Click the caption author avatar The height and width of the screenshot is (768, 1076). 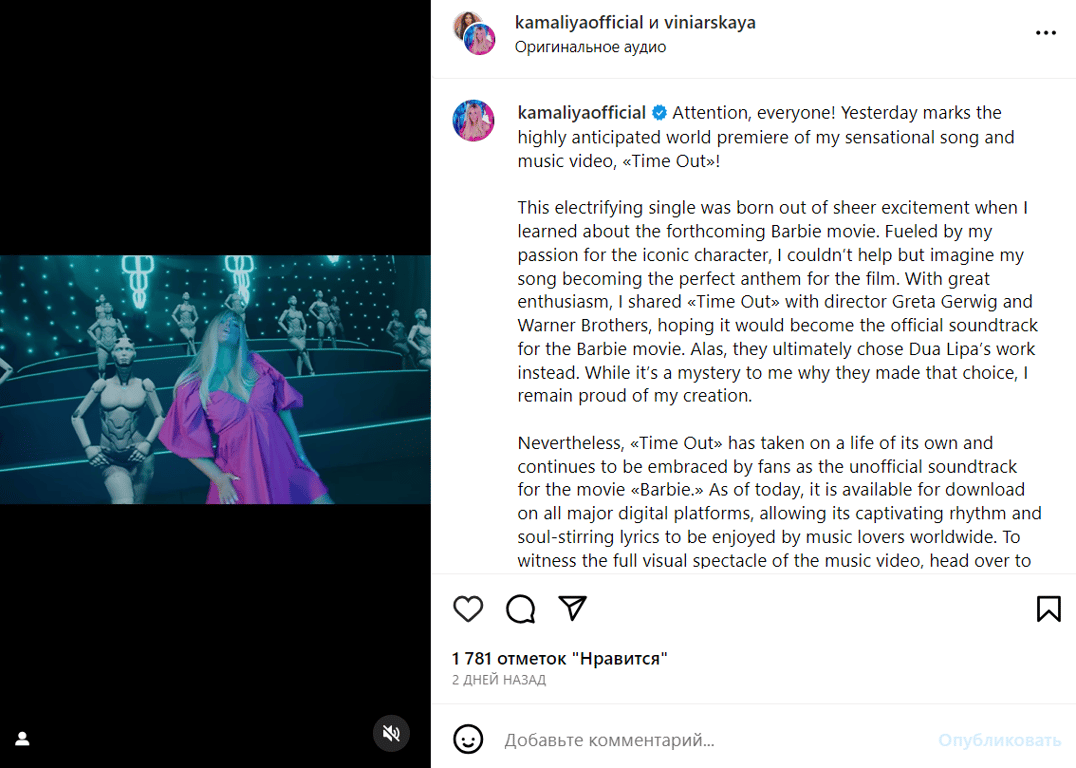pyautogui.click(x=474, y=121)
